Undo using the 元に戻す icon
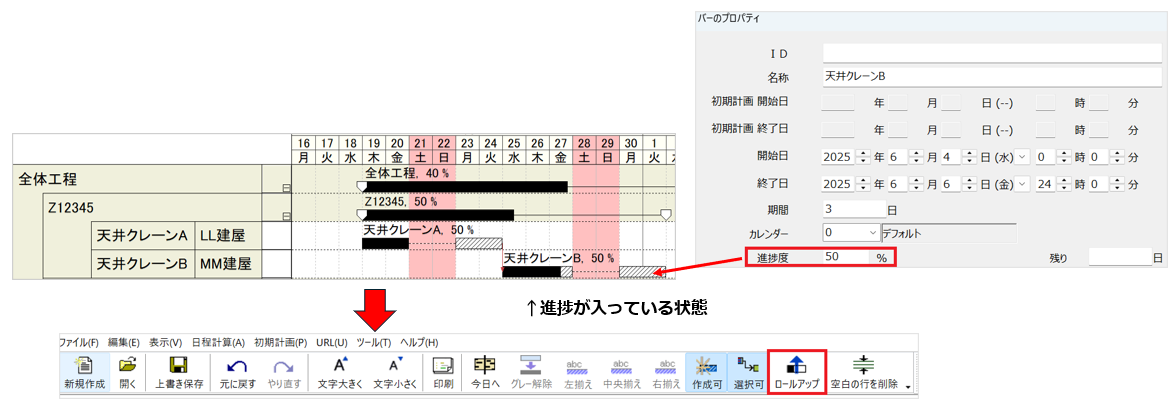The image size is (1171, 406). [236, 372]
